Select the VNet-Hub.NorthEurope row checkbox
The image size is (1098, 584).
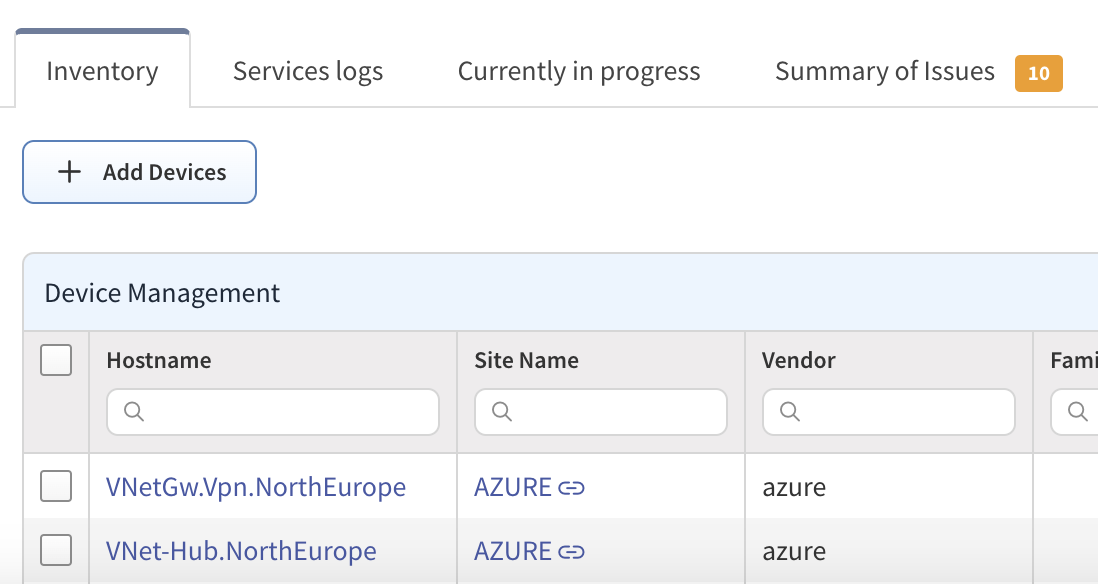pyautogui.click(x=56, y=551)
